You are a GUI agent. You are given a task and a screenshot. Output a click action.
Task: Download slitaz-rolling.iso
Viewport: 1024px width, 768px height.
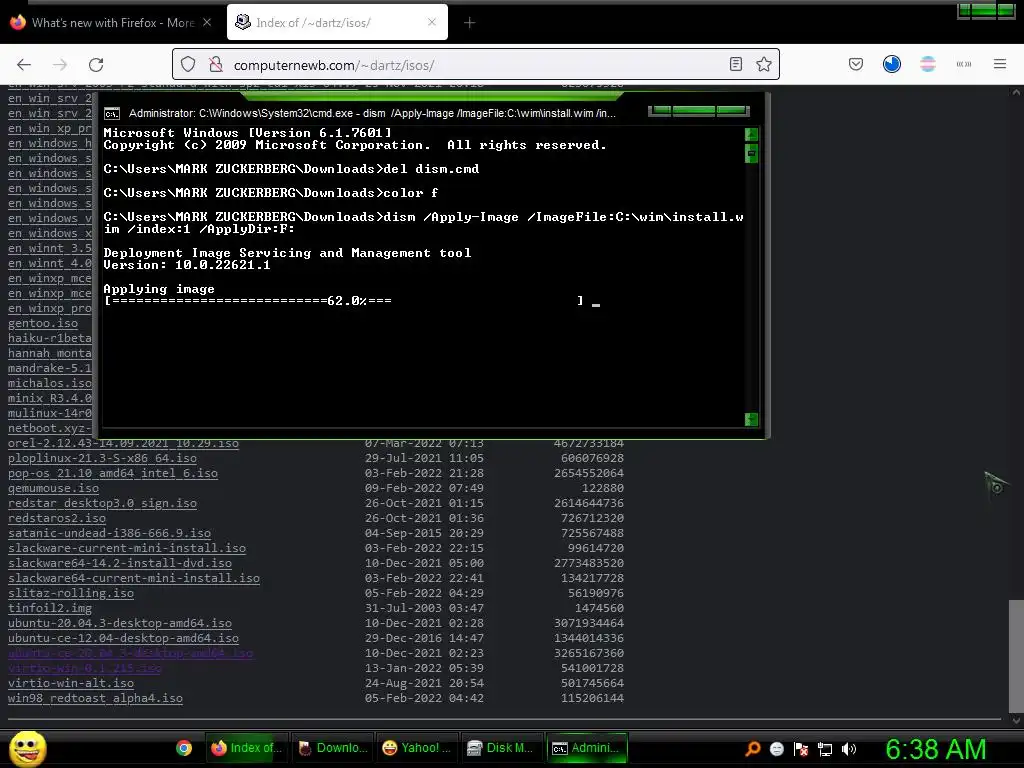71,594
